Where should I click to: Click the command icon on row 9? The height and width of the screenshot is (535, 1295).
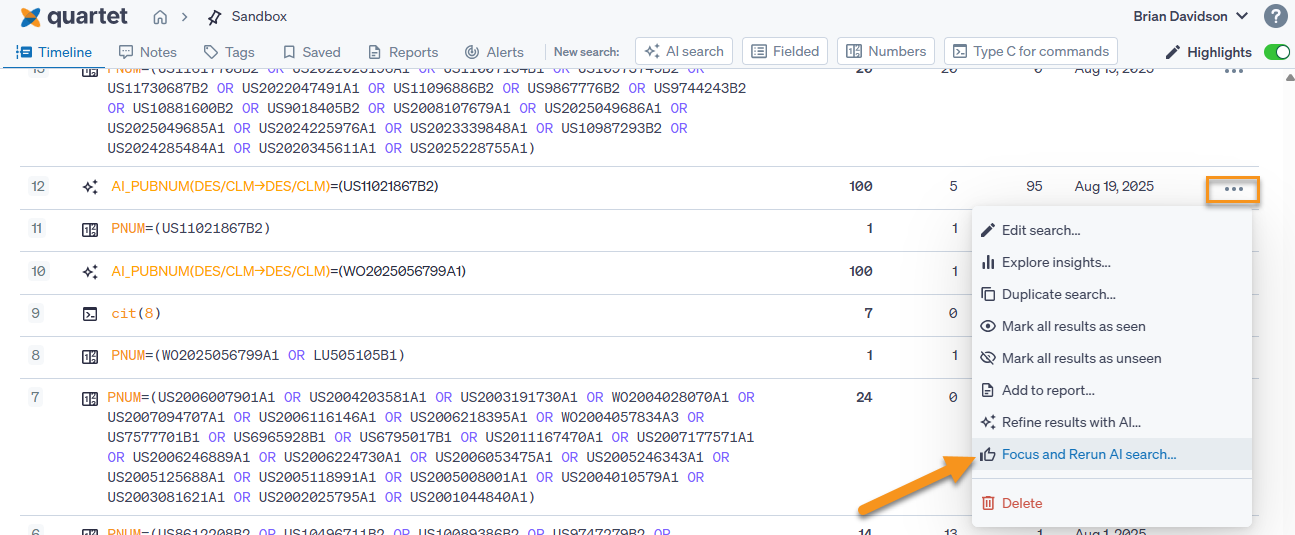coord(90,314)
